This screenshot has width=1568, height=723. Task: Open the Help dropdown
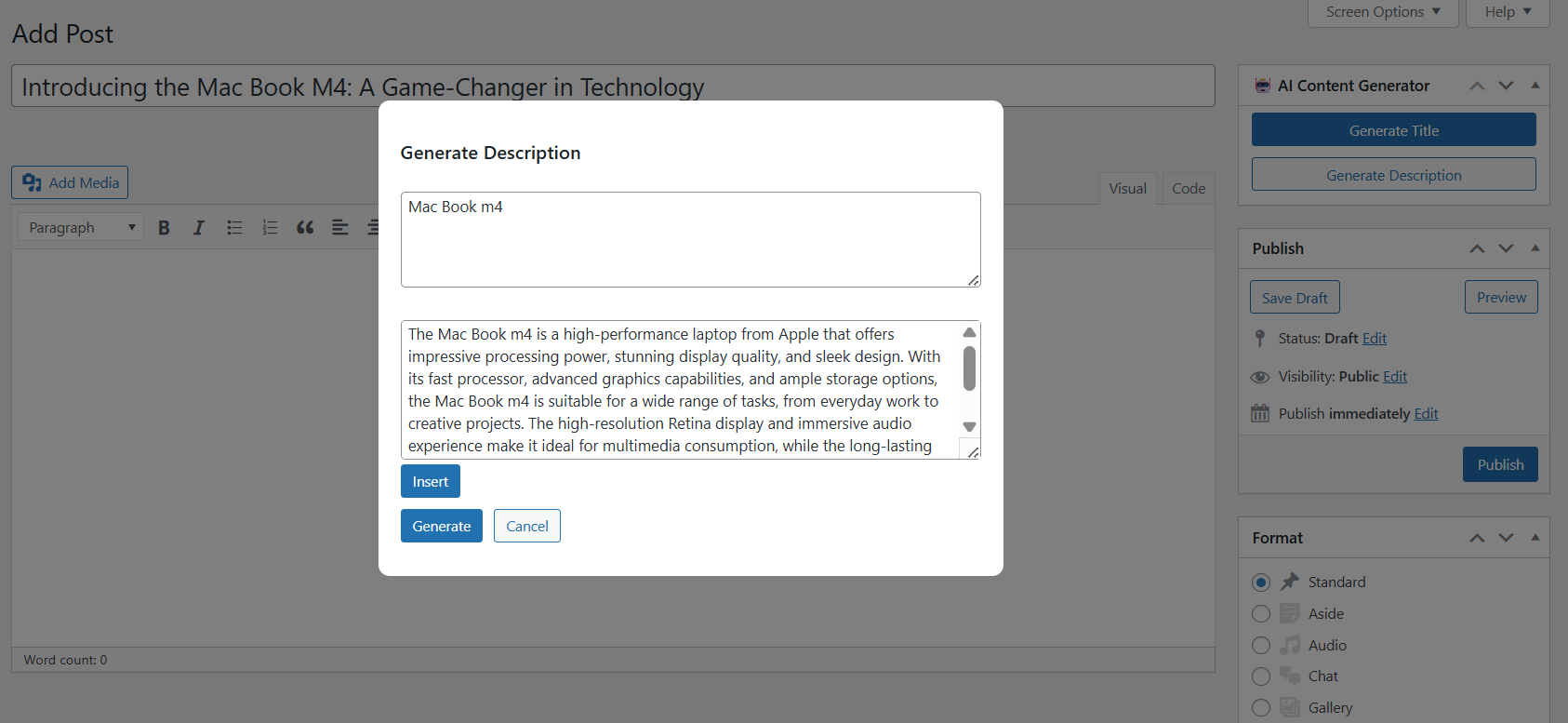(1507, 12)
